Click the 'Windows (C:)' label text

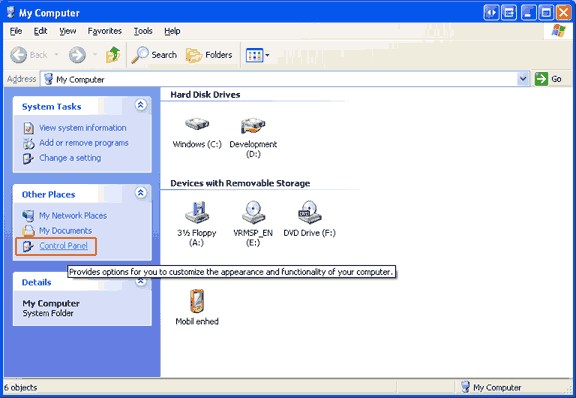[x=197, y=144]
